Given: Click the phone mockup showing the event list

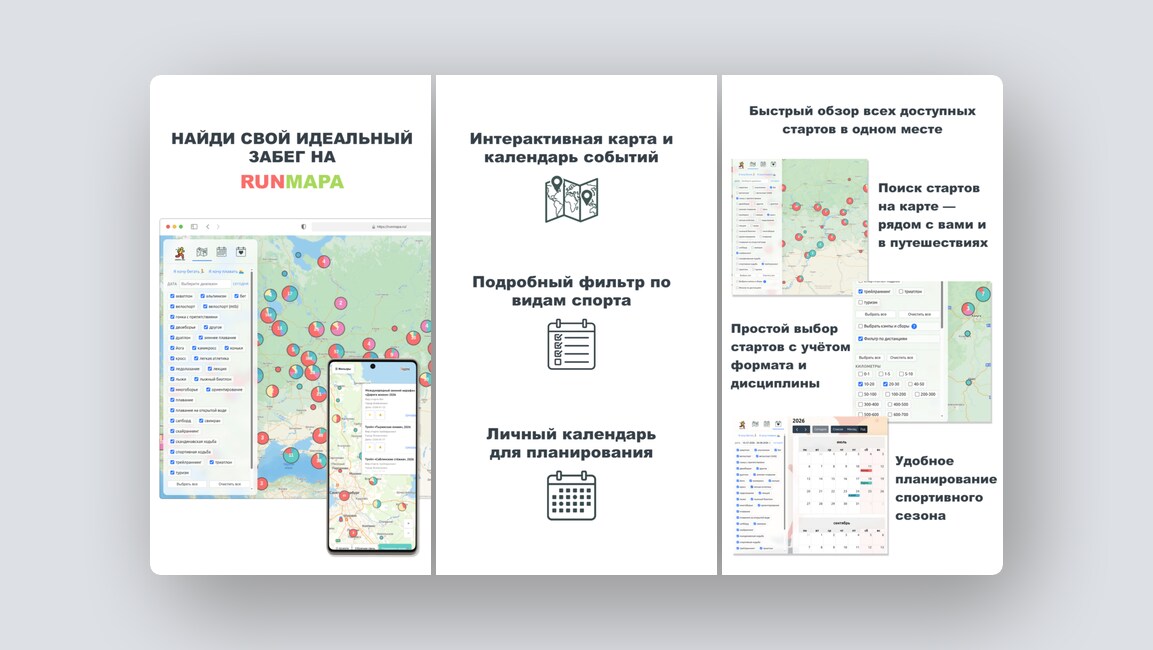Looking at the screenshot, I should pyautogui.click(x=372, y=456).
